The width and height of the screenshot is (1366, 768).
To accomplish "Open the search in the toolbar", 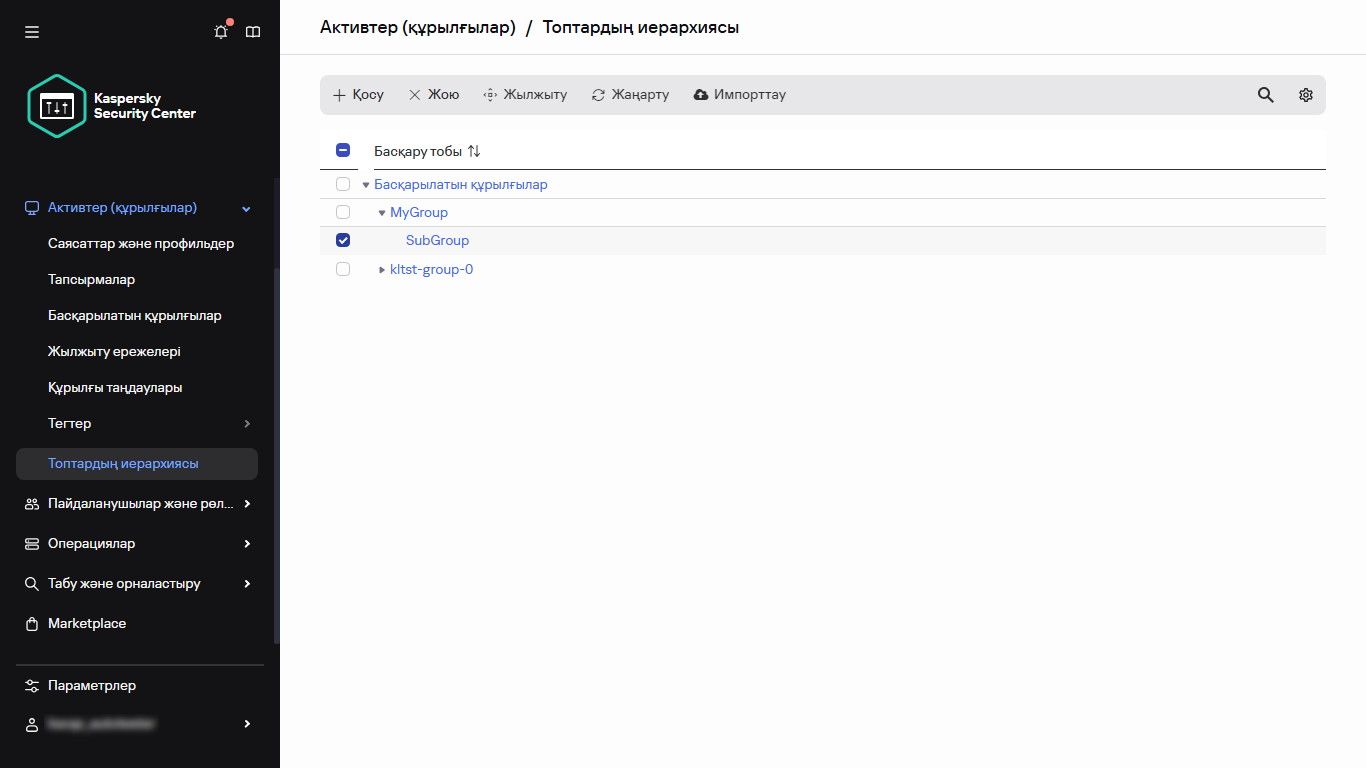I will click(x=1265, y=94).
